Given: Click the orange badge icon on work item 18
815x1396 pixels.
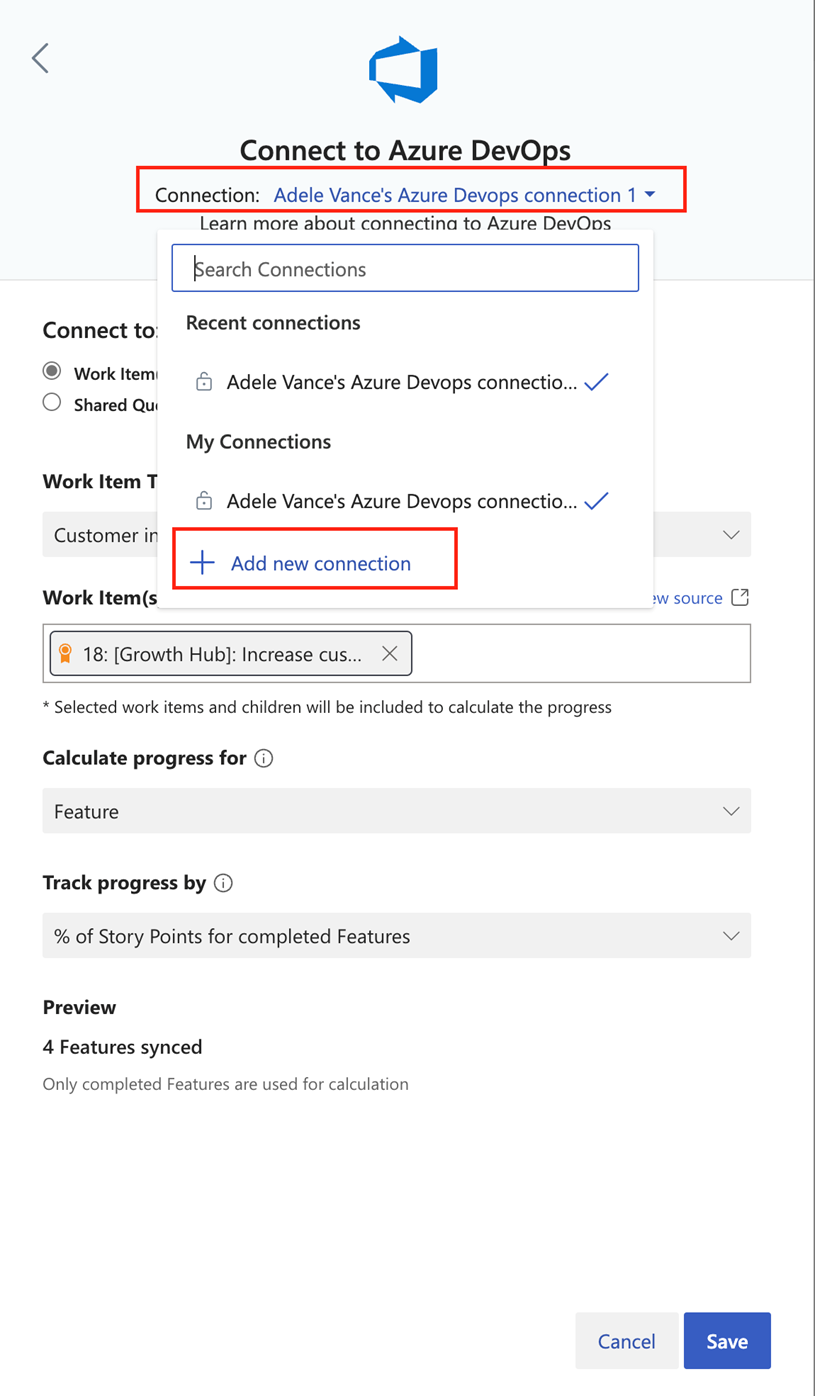Looking at the screenshot, I should pyautogui.click(x=66, y=654).
